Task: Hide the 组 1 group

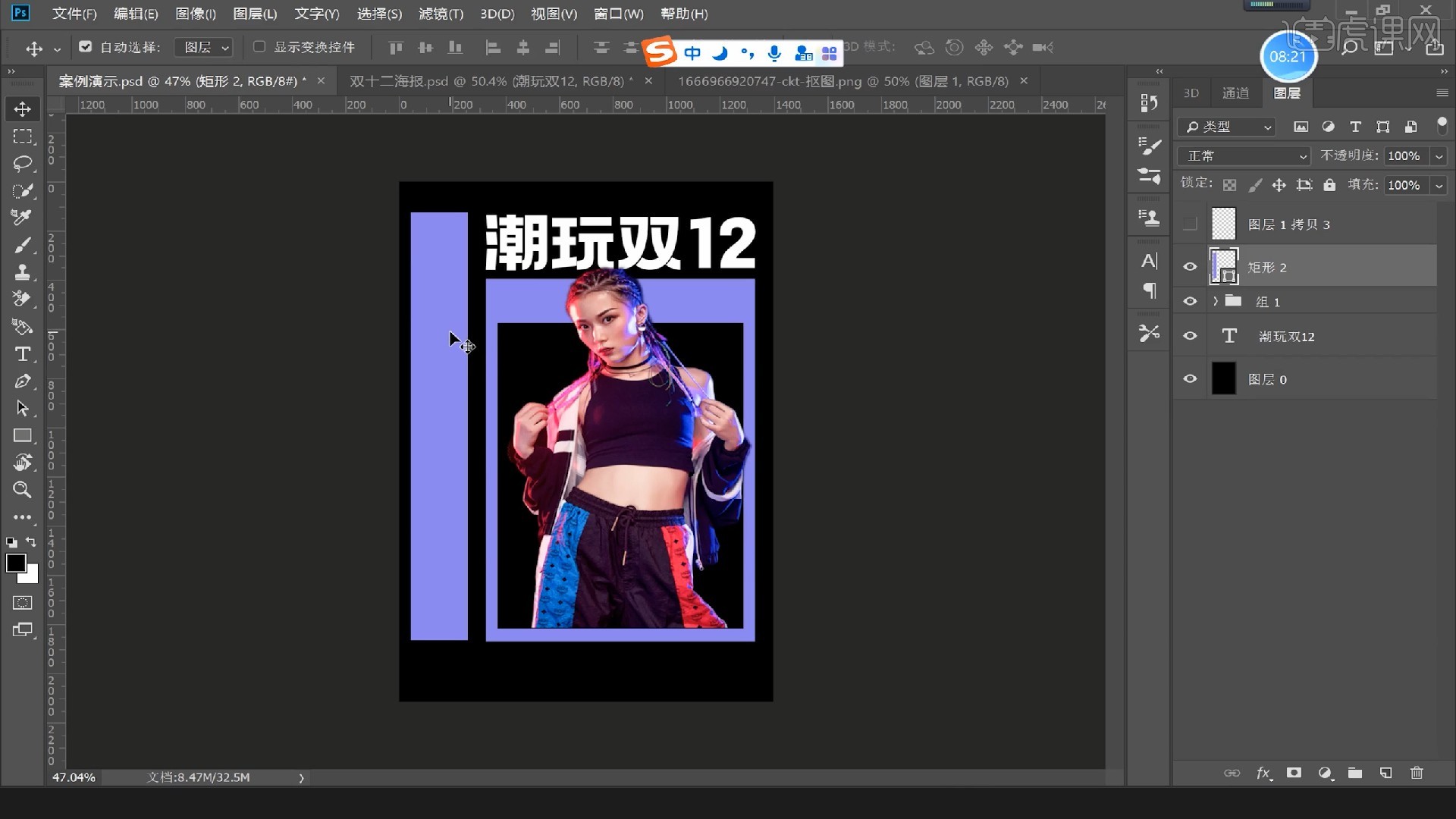Action: pyautogui.click(x=1190, y=301)
